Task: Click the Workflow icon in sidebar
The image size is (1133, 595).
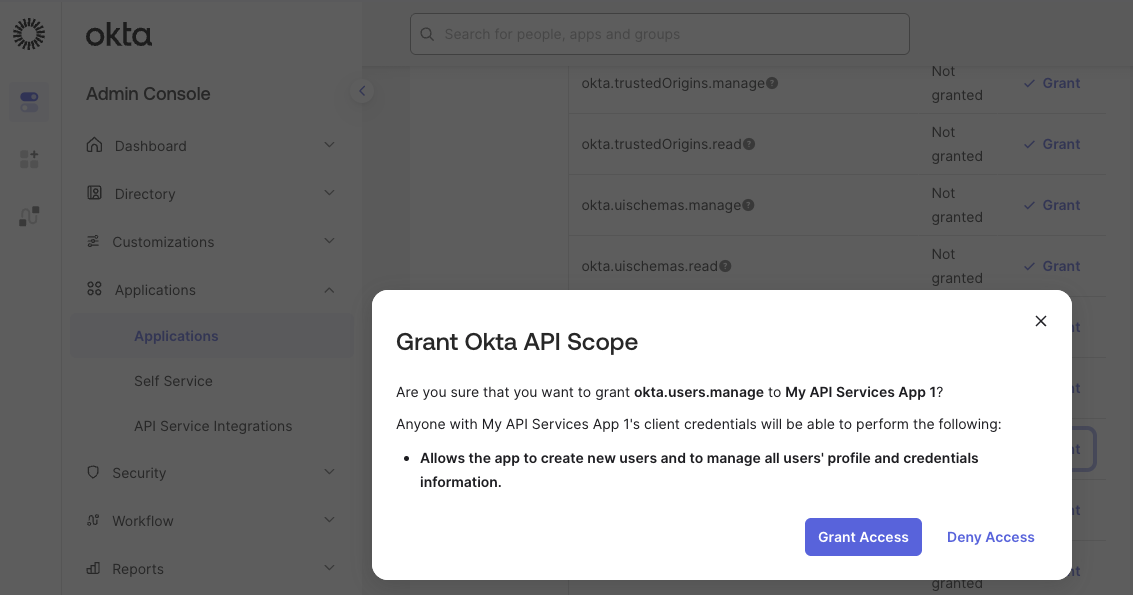Action: [x=93, y=520]
